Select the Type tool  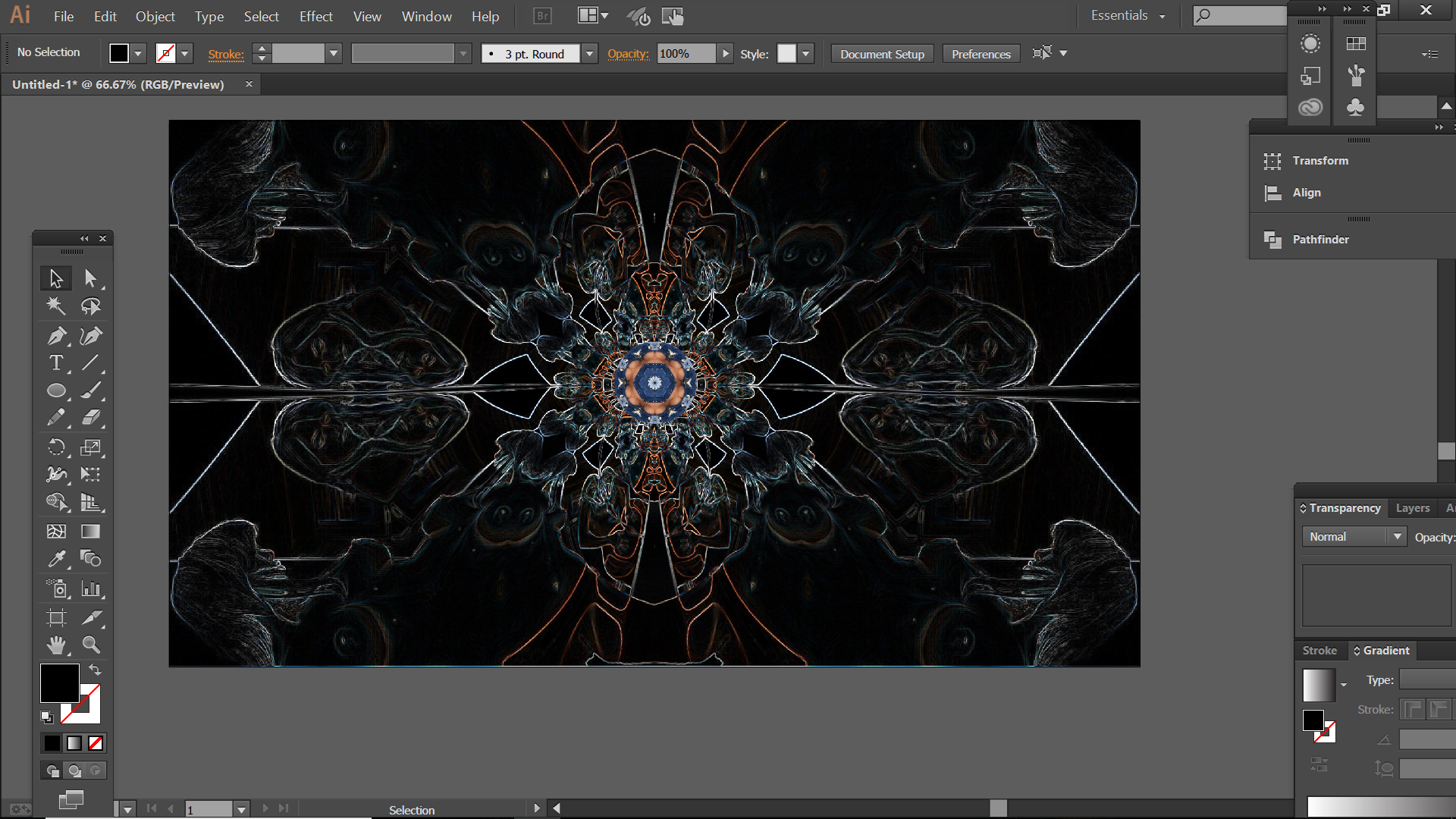pyautogui.click(x=56, y=363)
